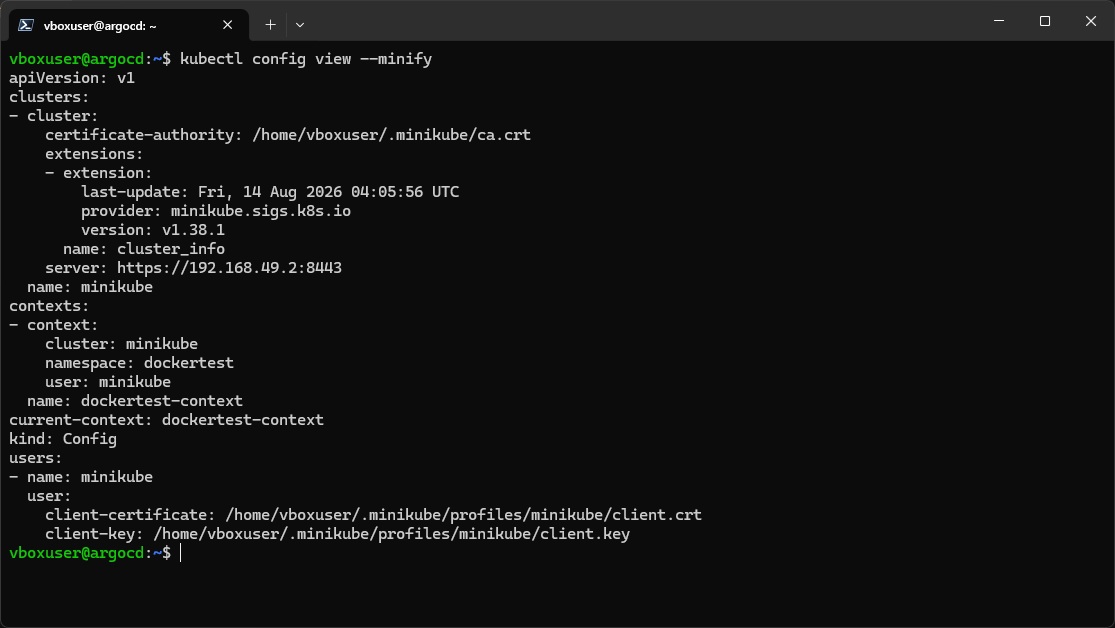Click the last-update timestamp line
The width and height of the screenshot is (1115, 628).
coord(270,192)
